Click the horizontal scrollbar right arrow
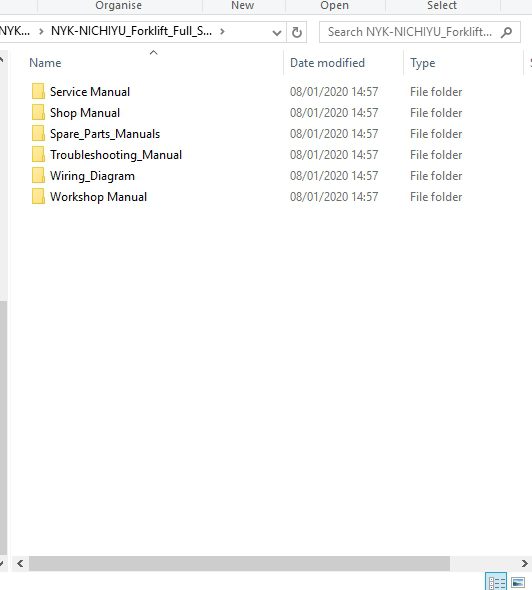This screenshot has height=590, width=532. [x=524, y=563]
